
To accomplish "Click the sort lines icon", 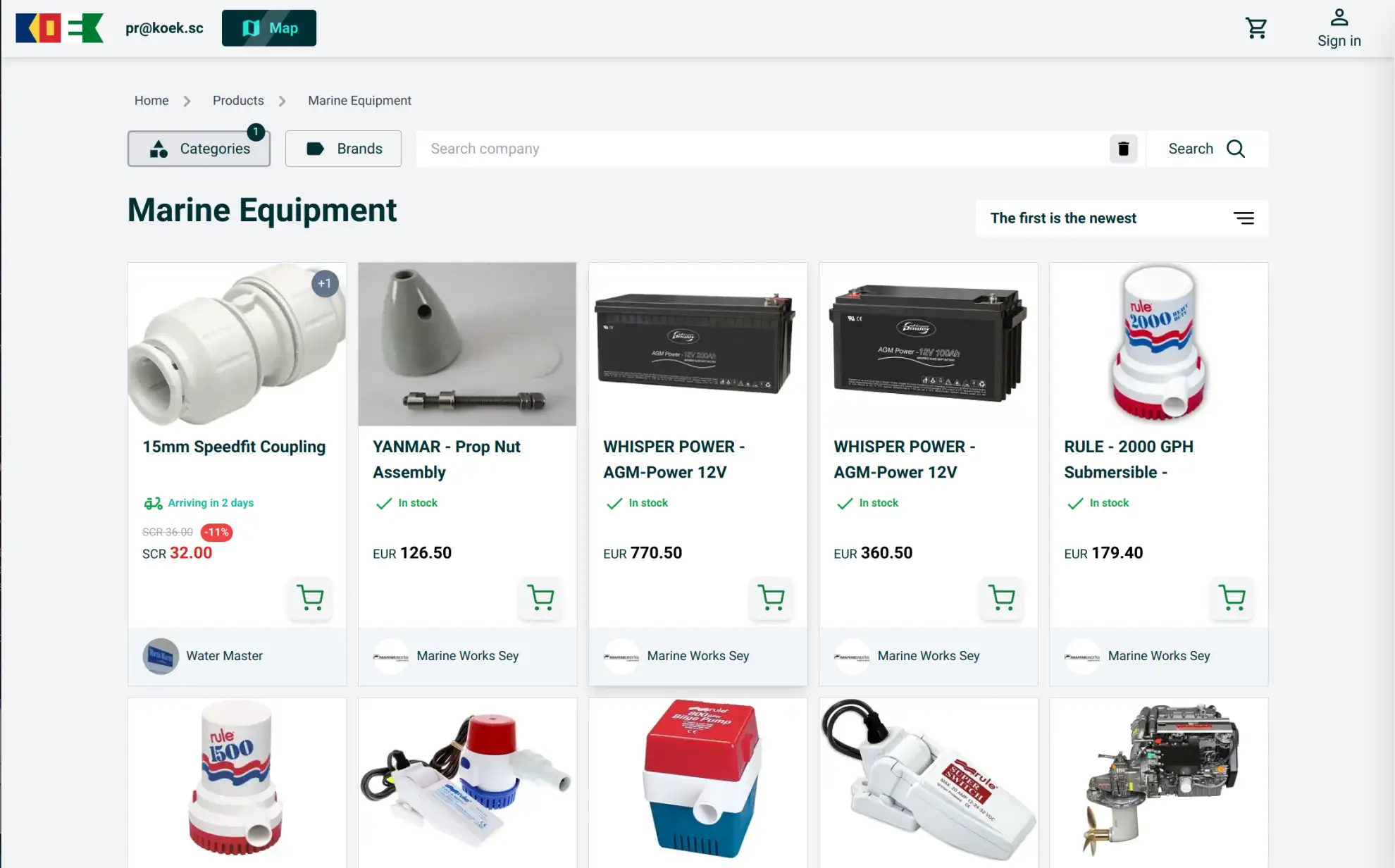I will click(x=1244, y=218).
